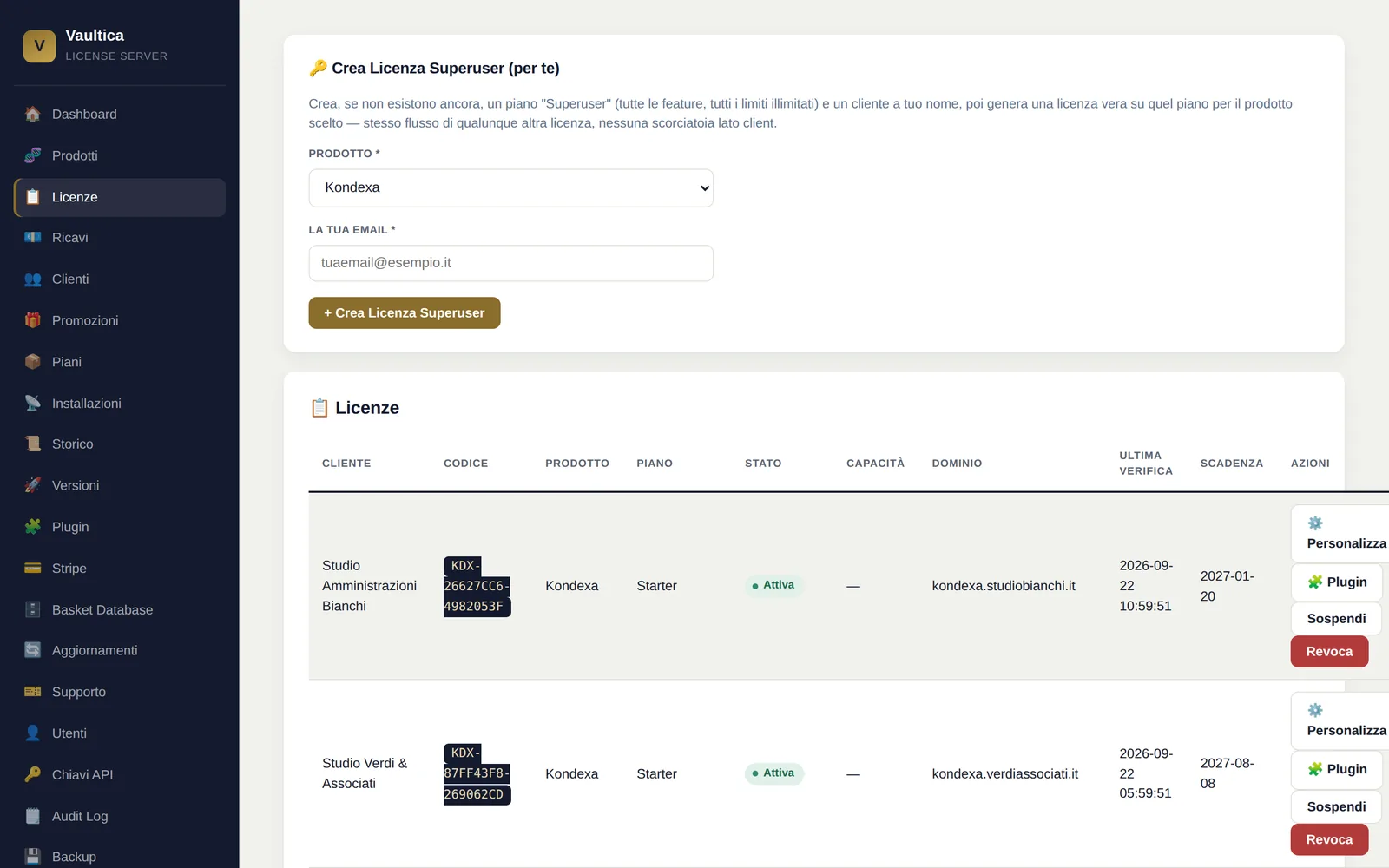This screenshot has width=1389, height=868.
Task: Open the Utenti sidebar section
Action: (120, 733)
